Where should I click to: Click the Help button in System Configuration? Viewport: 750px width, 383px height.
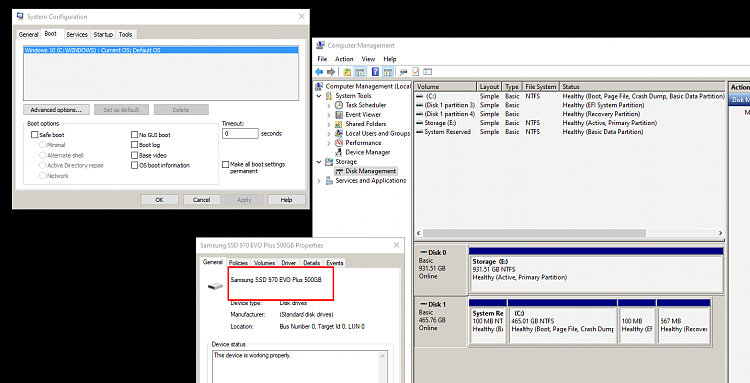(286, 200)
